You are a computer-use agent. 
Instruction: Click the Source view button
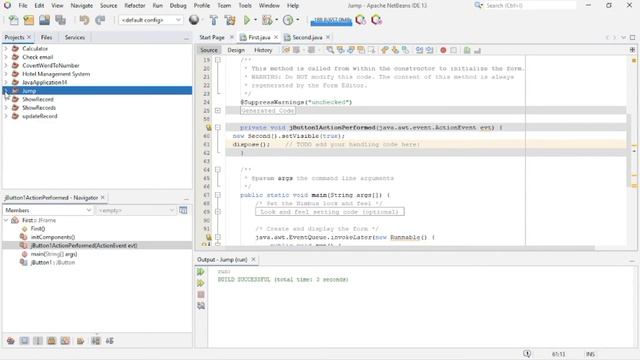click(x=209, y=50)
